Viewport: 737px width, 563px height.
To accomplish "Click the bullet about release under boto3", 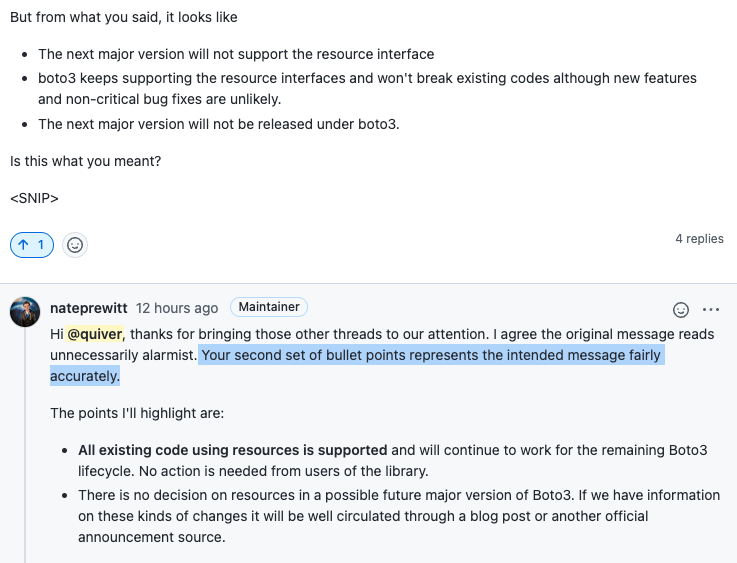I will [x=219, y=124].
